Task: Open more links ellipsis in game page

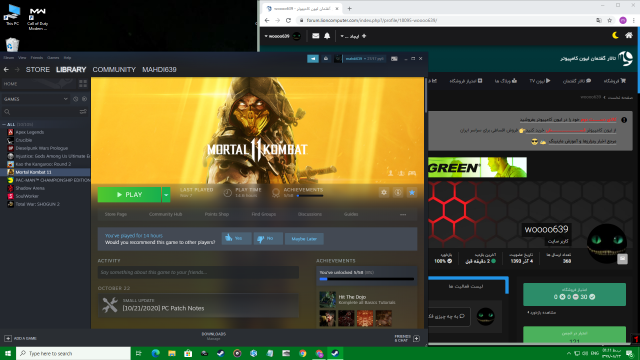Action: (x=403, y=214)
